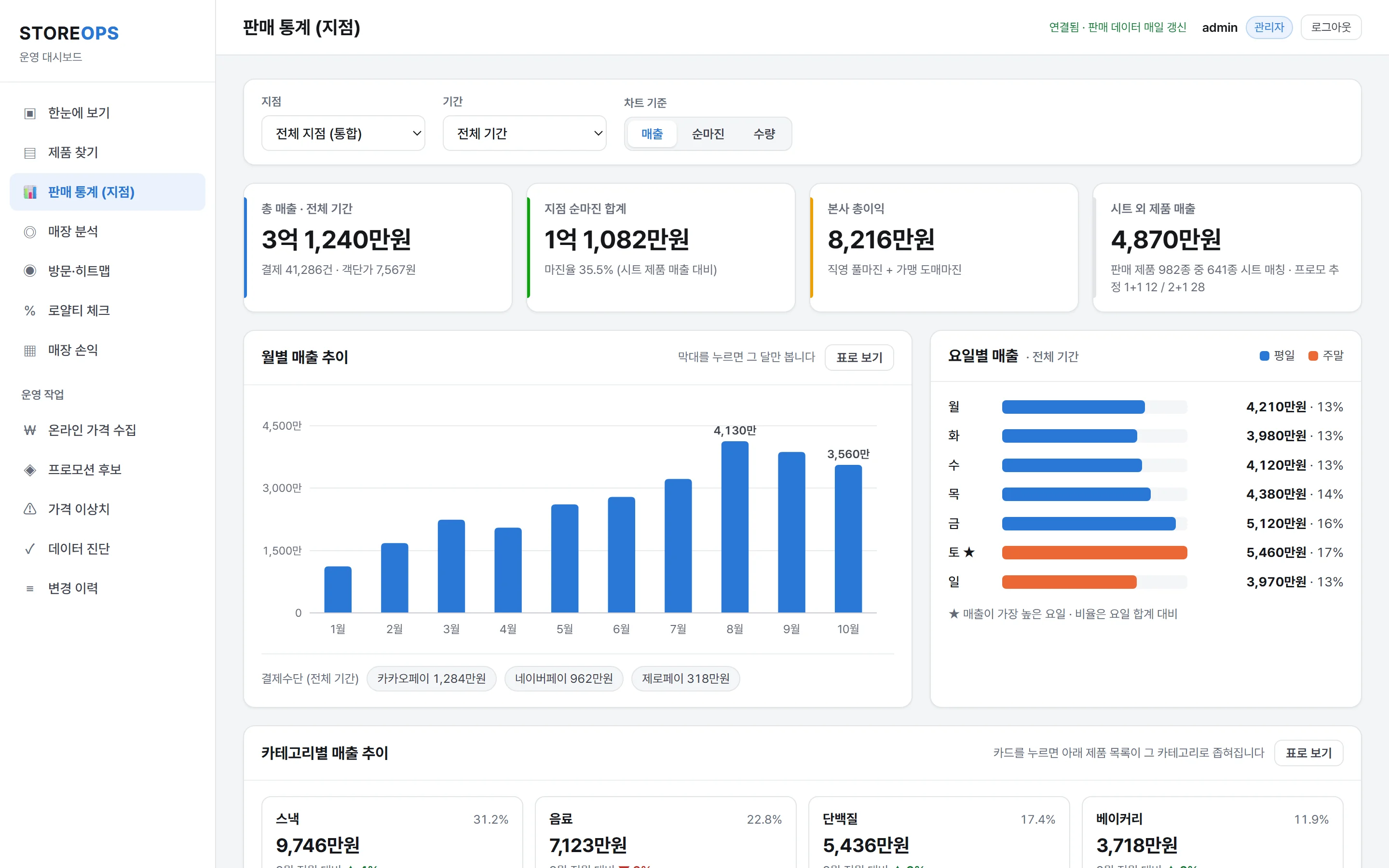This screenshot has height=868, width=1389.
Task: Select the 단백질 category card
Action: coord(939,832)
